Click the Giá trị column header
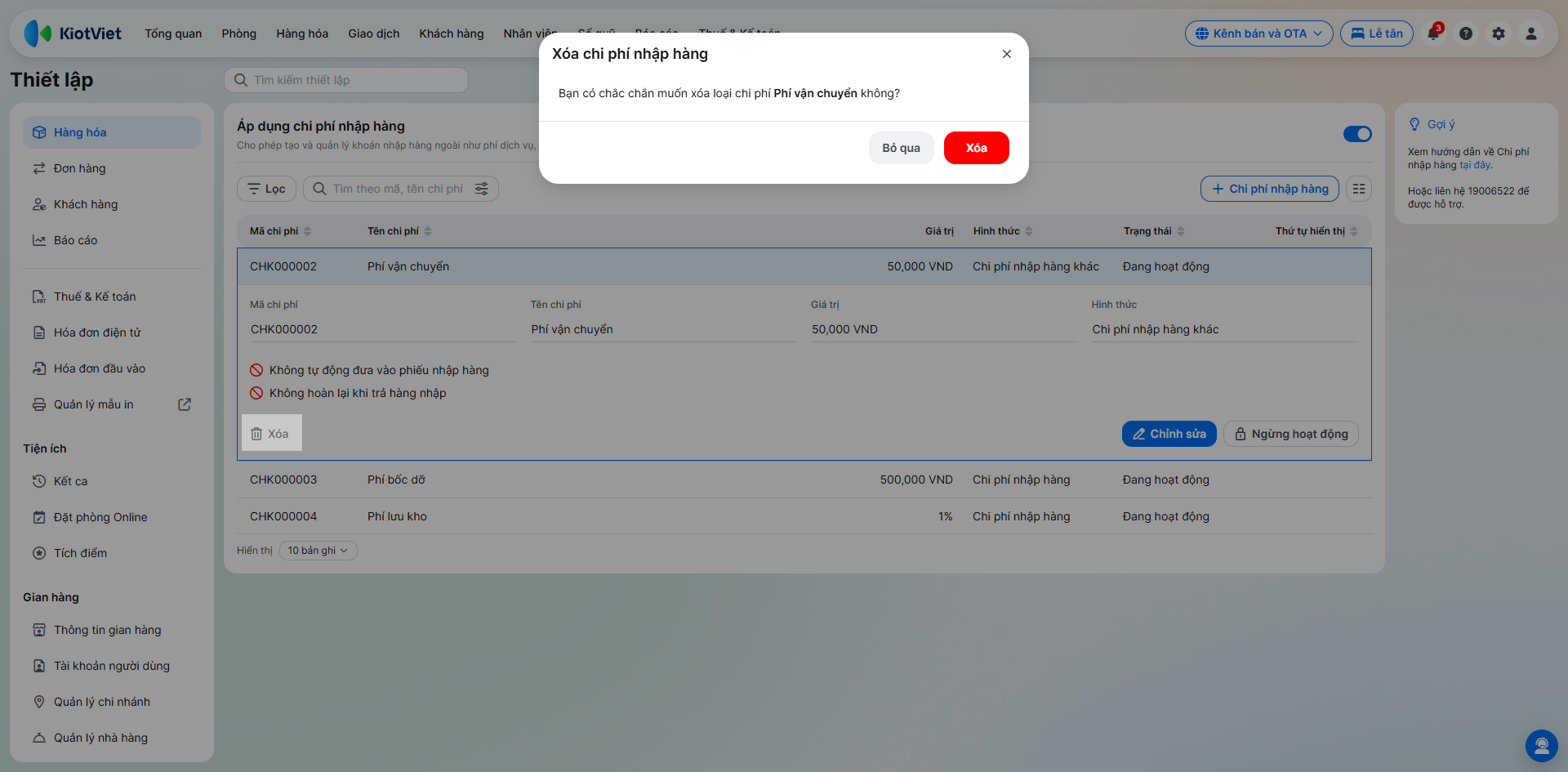1568x772 pixels. click(939, 231)
